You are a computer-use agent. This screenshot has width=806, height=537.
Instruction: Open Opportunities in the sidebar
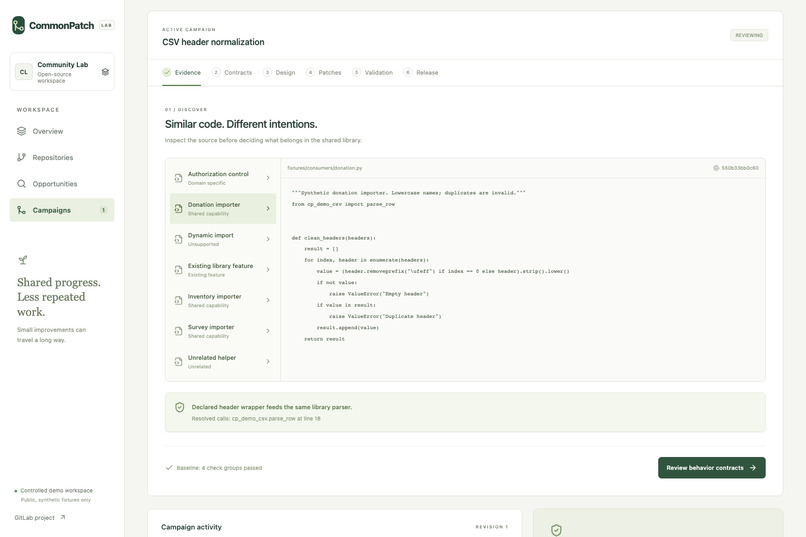pos(62,183)
